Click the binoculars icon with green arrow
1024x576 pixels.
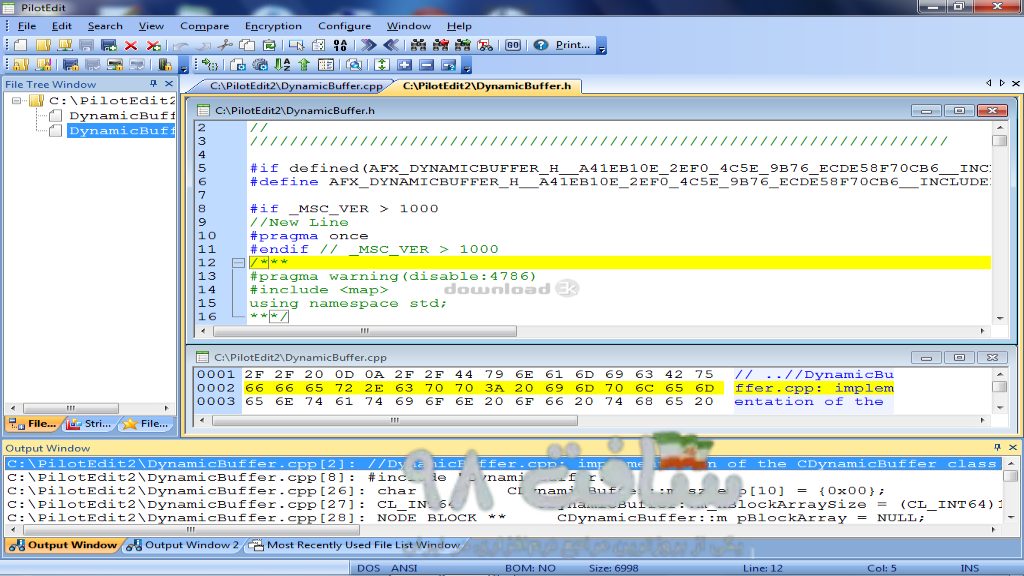[x=463, y=45]
